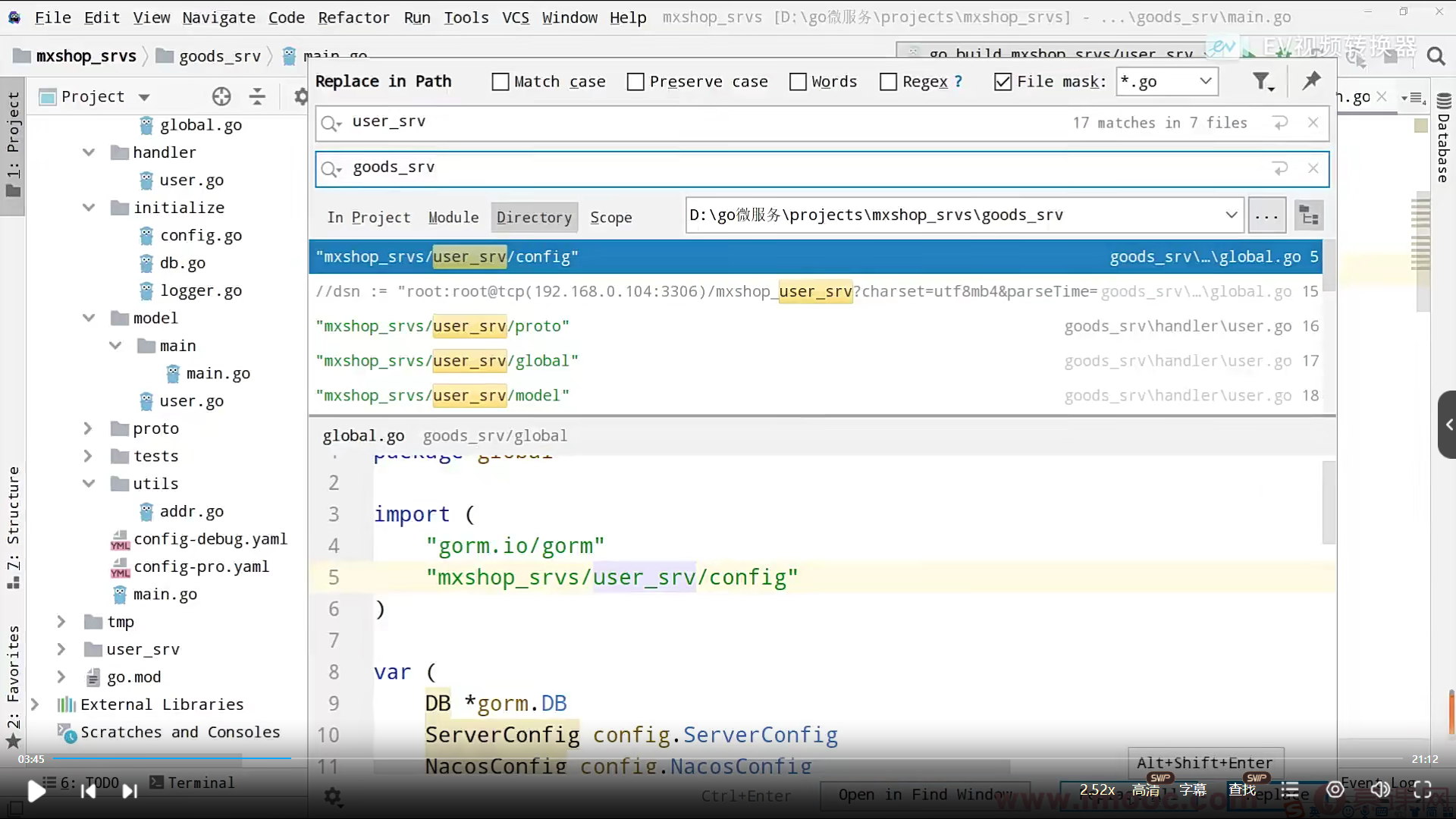Click the collapse all icon in Project panel
The image size is (1456, 819).
pos(257,96)
